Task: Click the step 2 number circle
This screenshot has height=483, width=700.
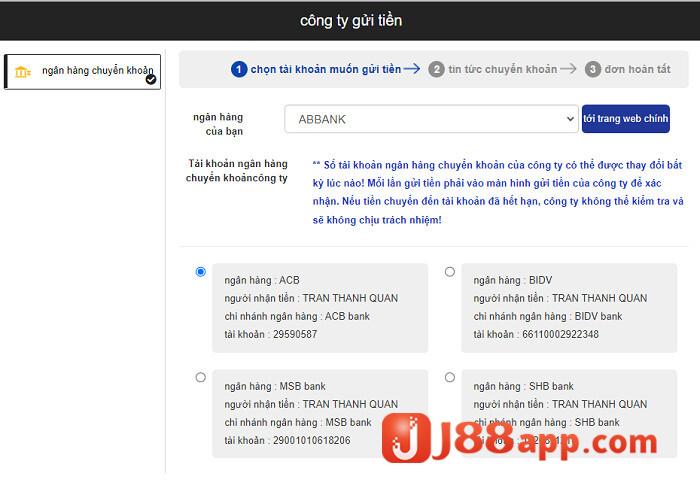Action: 436,69
